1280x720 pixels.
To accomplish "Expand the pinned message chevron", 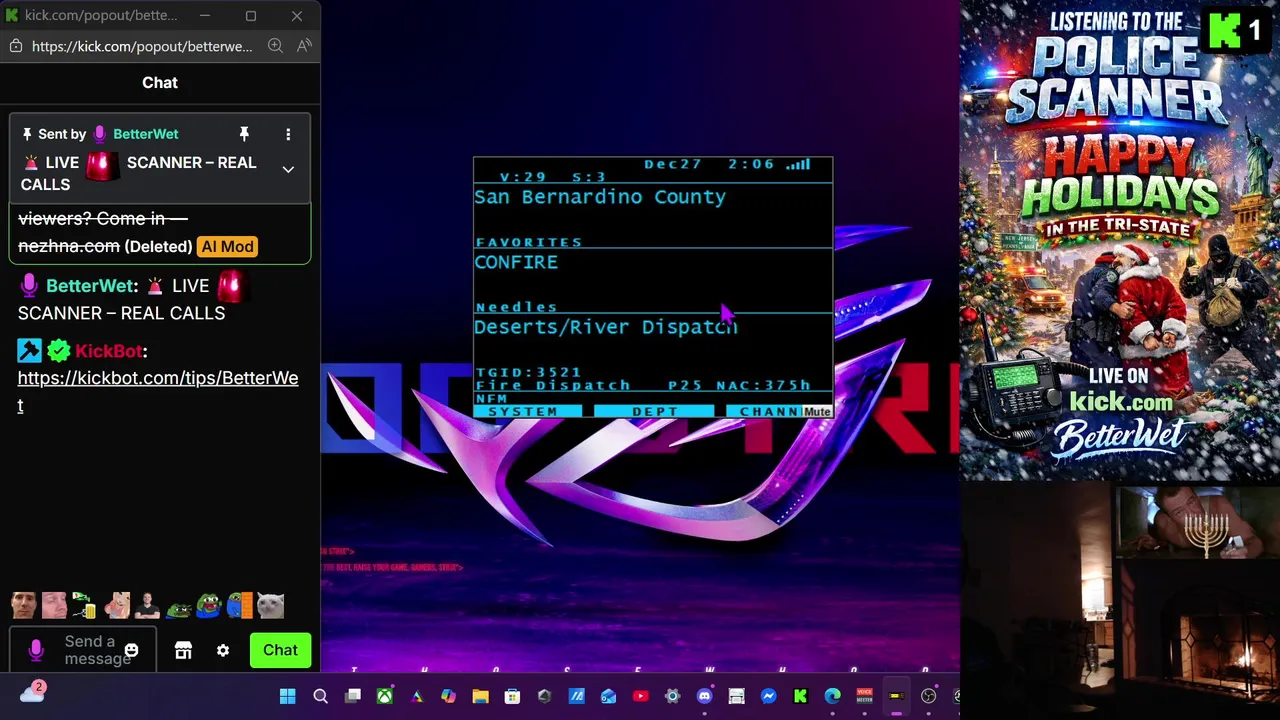I will tap(288, 170).
